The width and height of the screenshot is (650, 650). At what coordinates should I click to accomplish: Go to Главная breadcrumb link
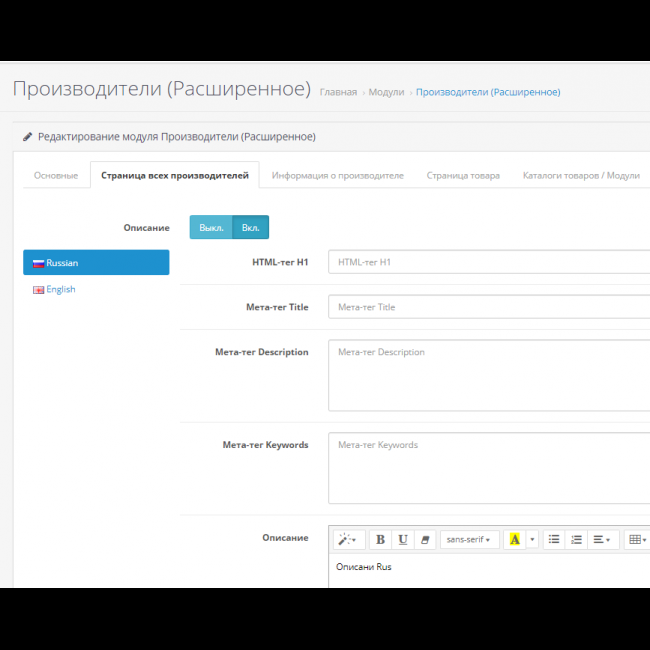338,92
